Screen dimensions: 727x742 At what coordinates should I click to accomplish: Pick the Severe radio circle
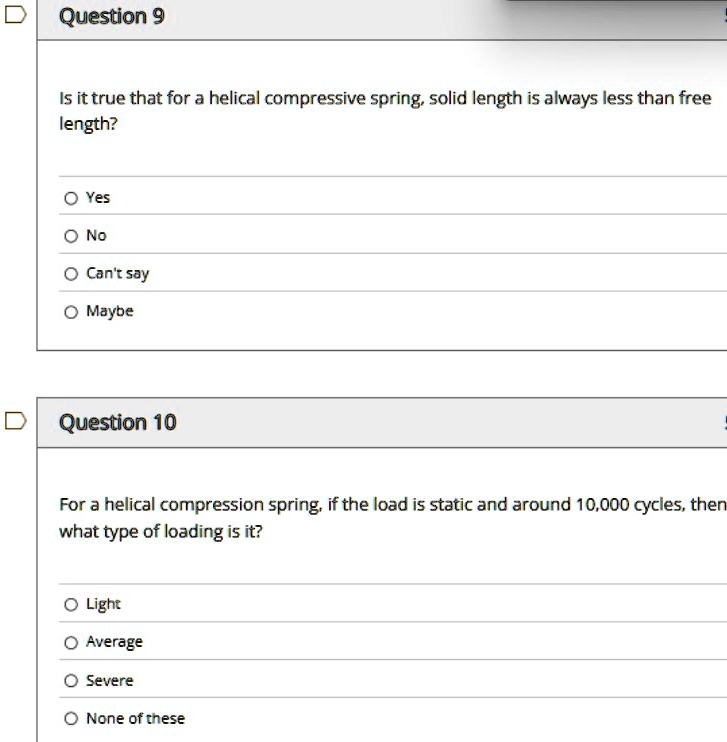click(71, 680)
